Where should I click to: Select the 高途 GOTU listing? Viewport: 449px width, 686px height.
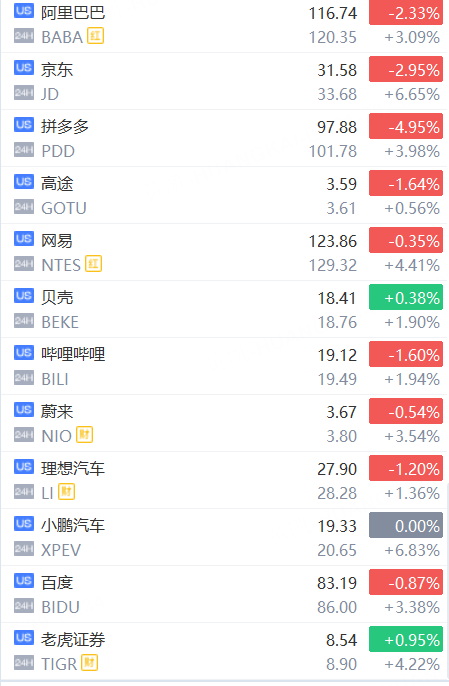point(224,195)
